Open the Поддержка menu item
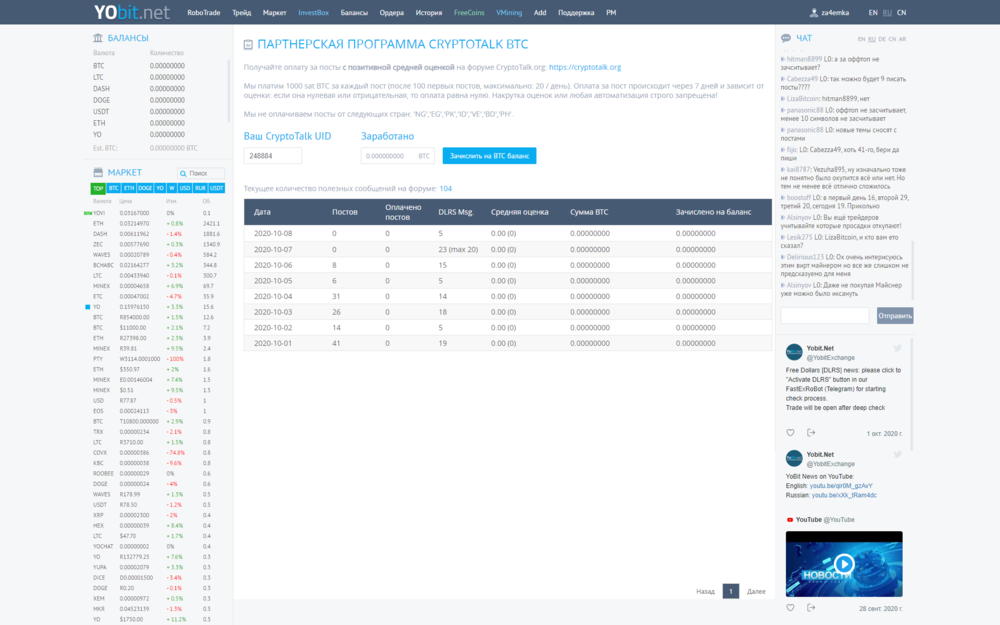 tap(576, 13)
